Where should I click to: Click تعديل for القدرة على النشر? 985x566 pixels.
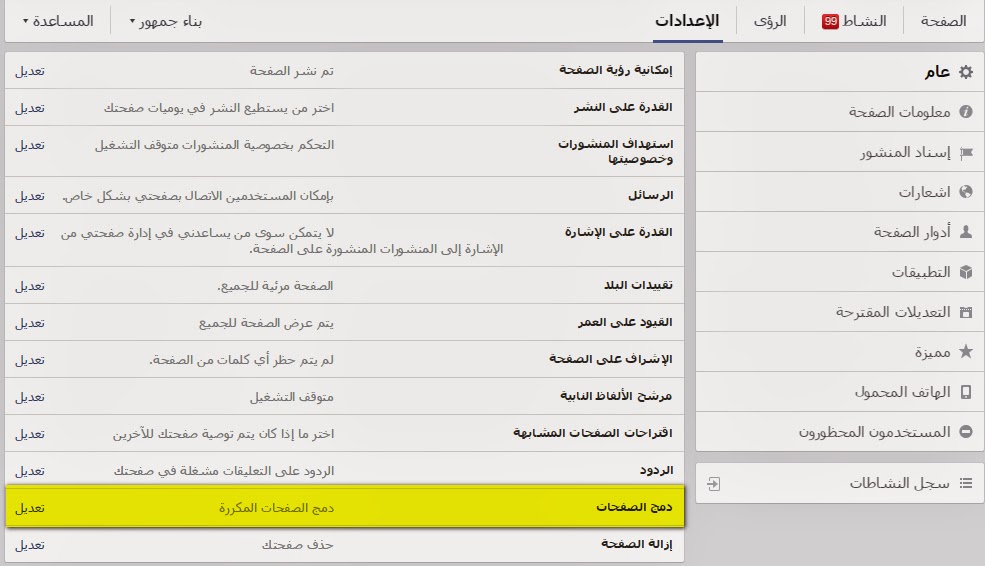coord(30,108)
